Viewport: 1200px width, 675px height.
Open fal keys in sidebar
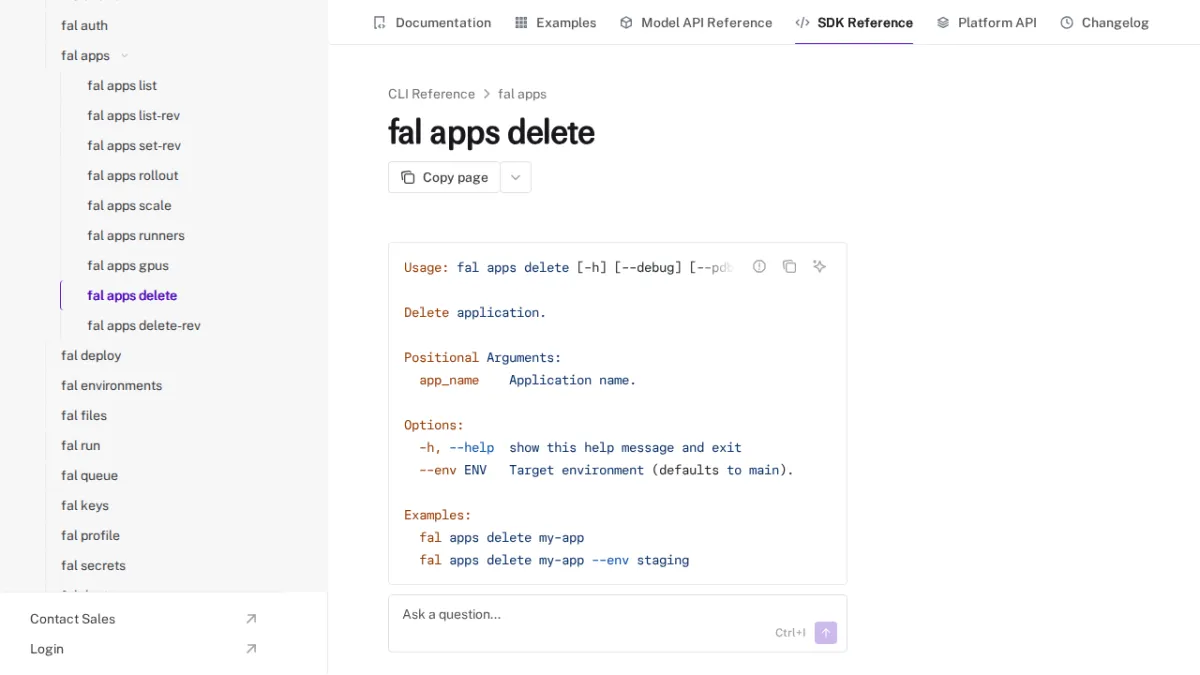[85, 506]
